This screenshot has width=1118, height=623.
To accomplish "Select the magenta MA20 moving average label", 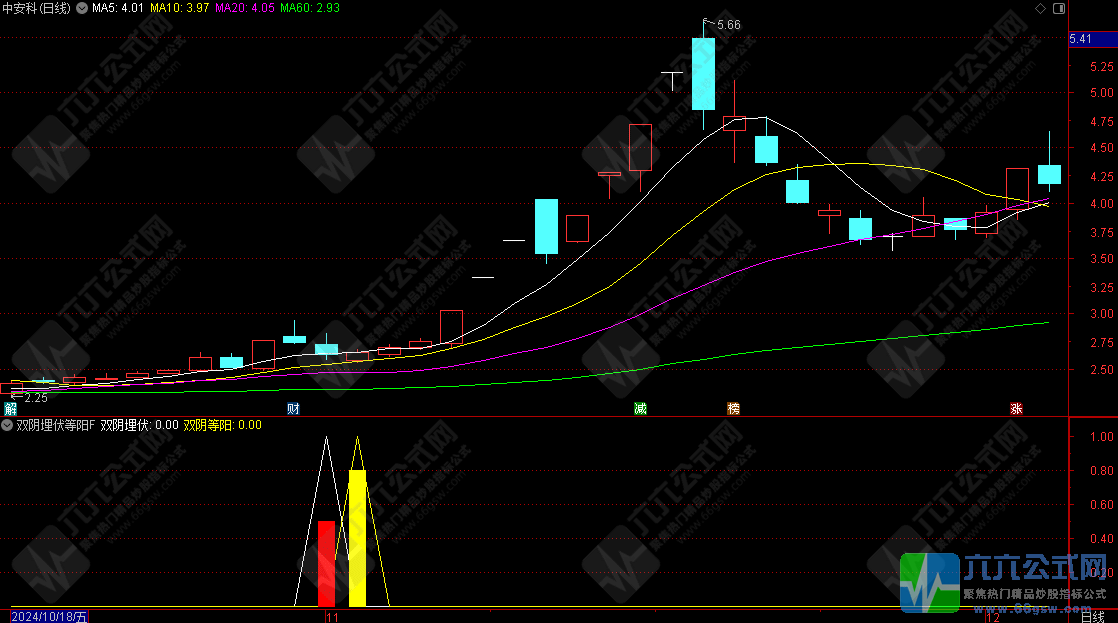I will [245, 8].
